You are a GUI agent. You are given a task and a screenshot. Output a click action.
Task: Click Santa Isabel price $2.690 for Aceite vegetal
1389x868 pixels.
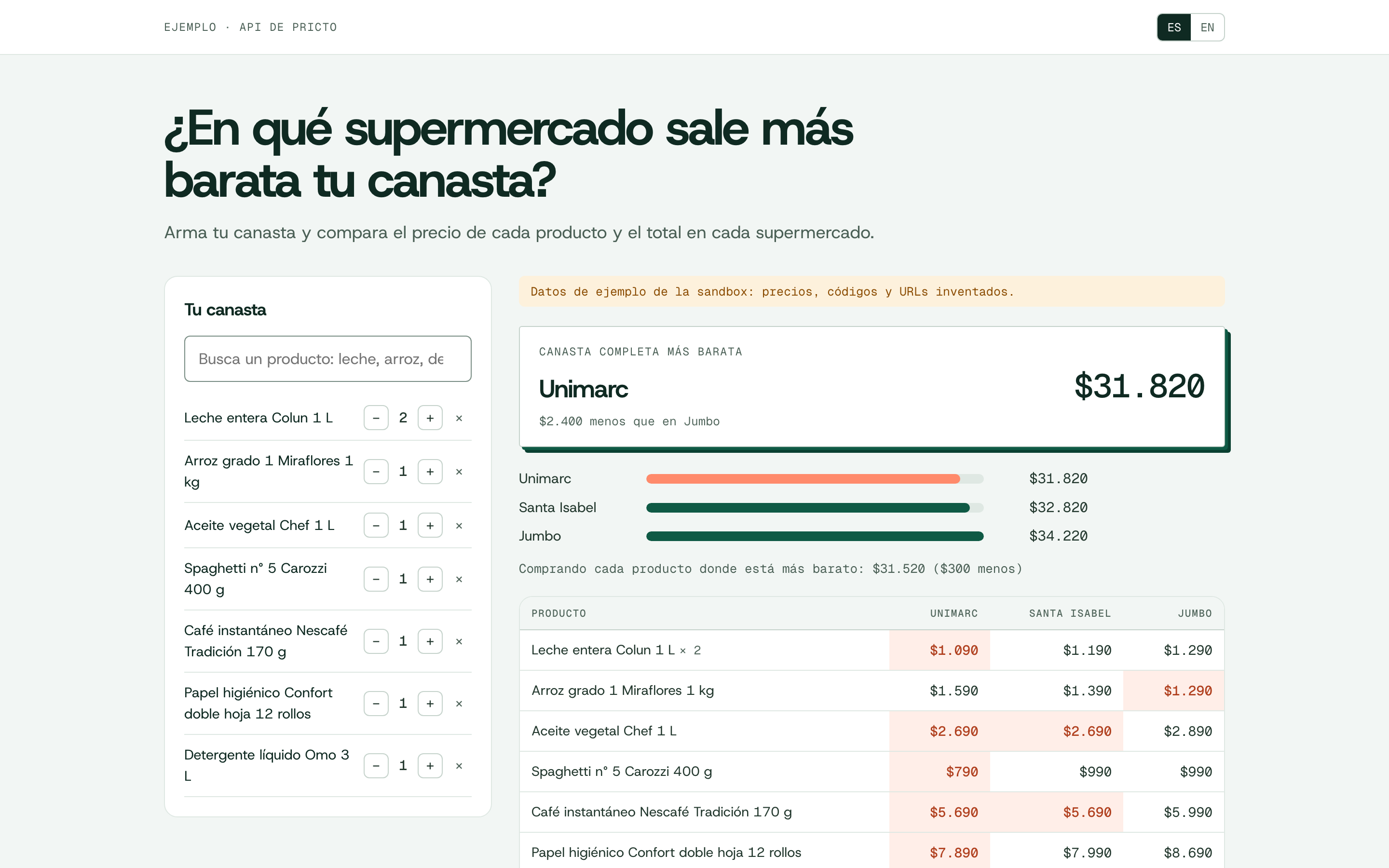(x=1087, y=732)
